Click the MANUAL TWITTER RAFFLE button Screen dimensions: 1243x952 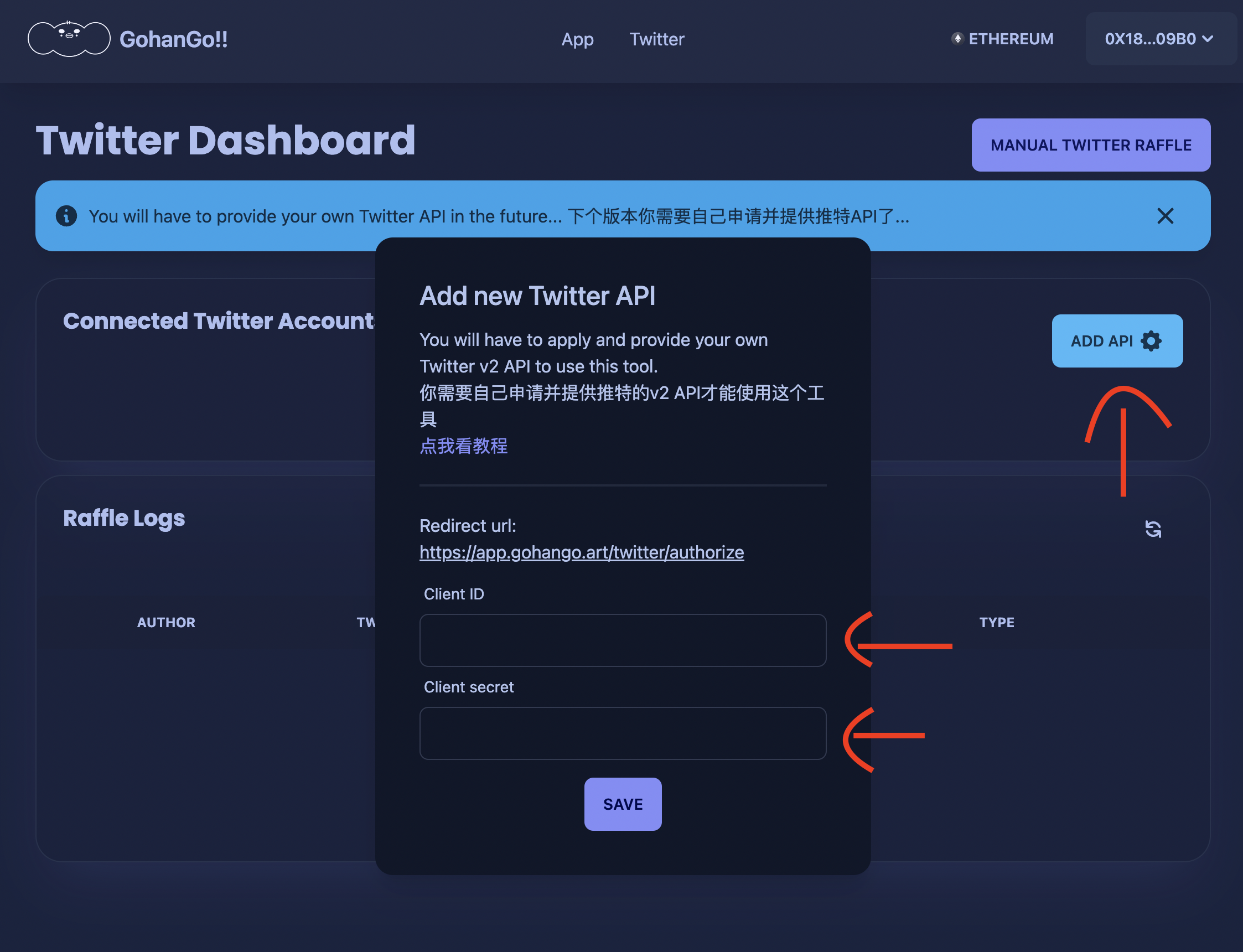coord(1091,145)
